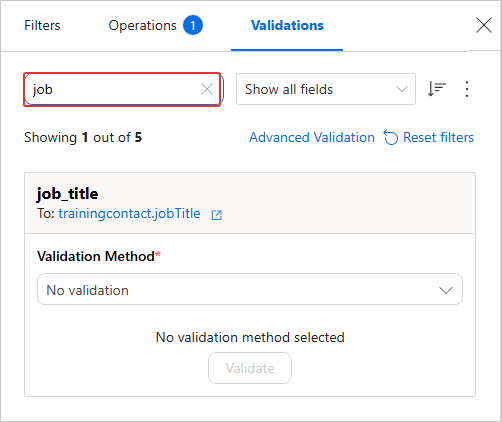Click the Validate button

(x=250, y=368)
